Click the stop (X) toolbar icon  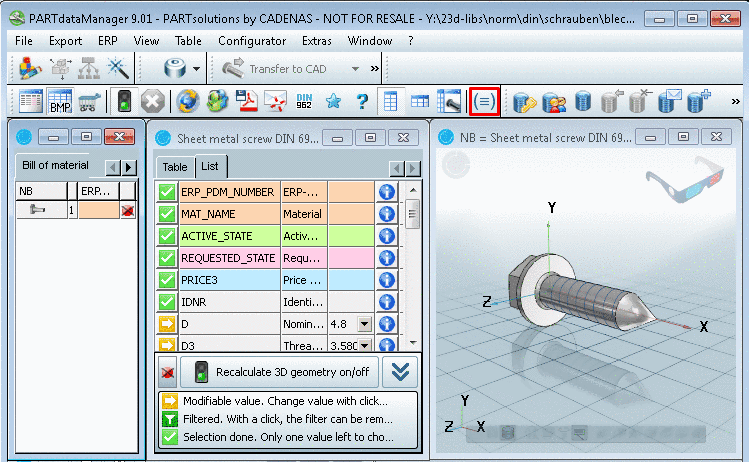(x=153, y=101)
